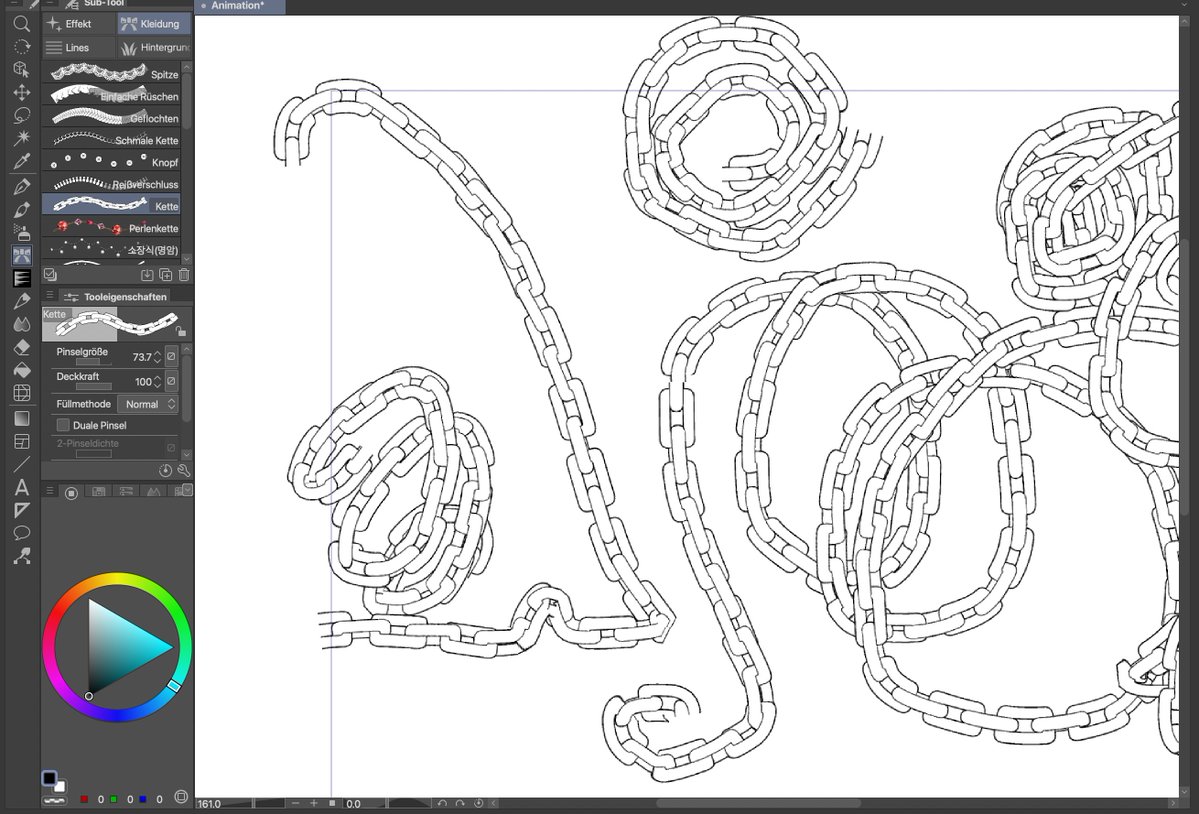
Task: Select the straight line Figure tool
Action: [x=21, y=463]
